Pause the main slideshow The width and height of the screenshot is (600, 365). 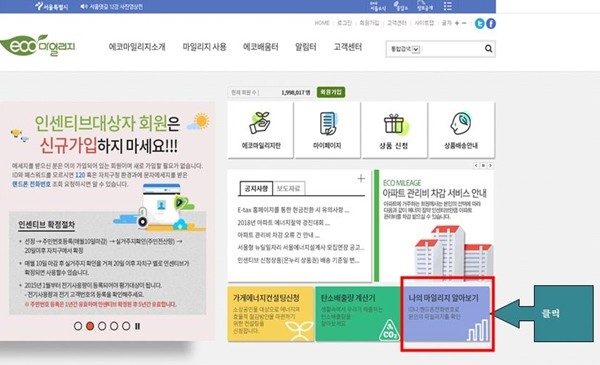(137, 326)
